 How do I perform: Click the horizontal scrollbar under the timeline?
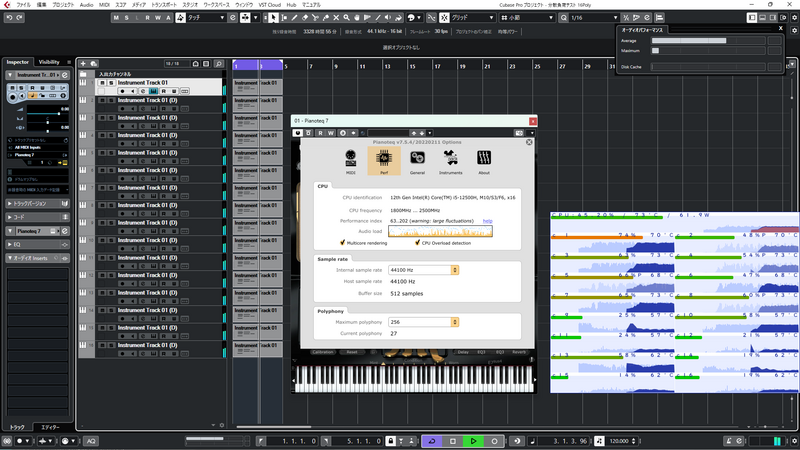[x=273, y=427]
